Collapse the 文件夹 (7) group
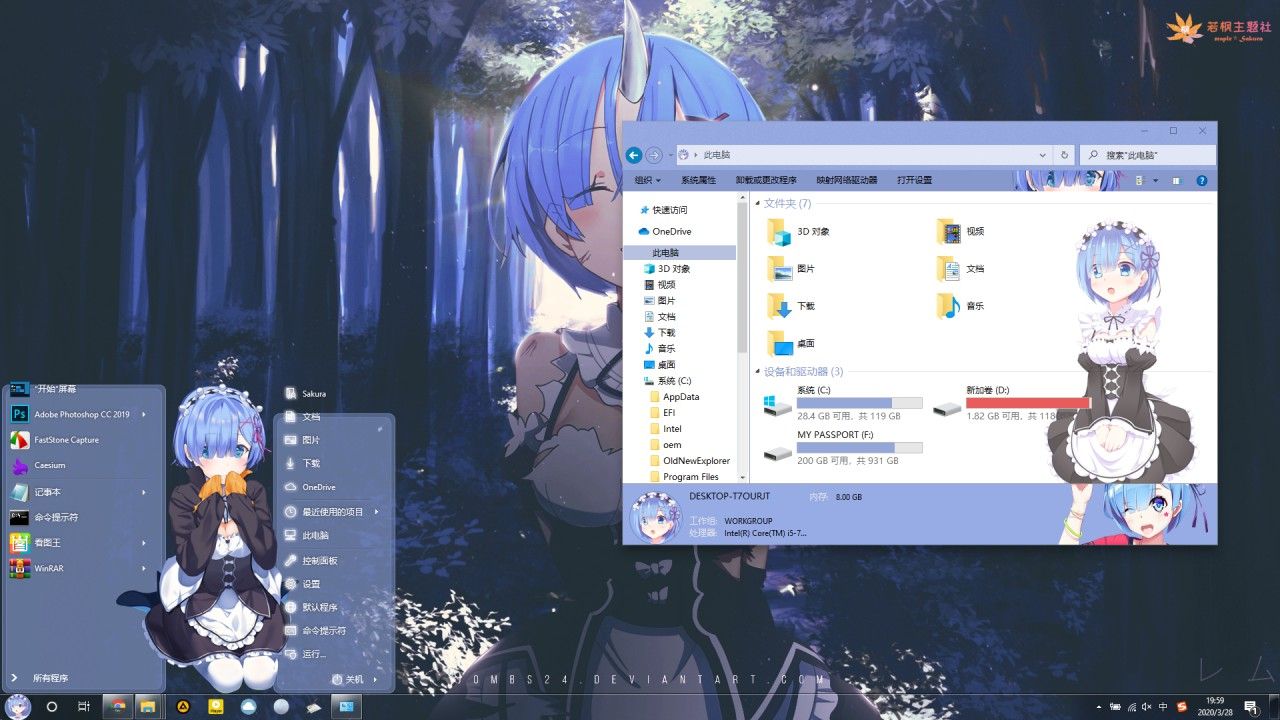 tap(758, 203)
